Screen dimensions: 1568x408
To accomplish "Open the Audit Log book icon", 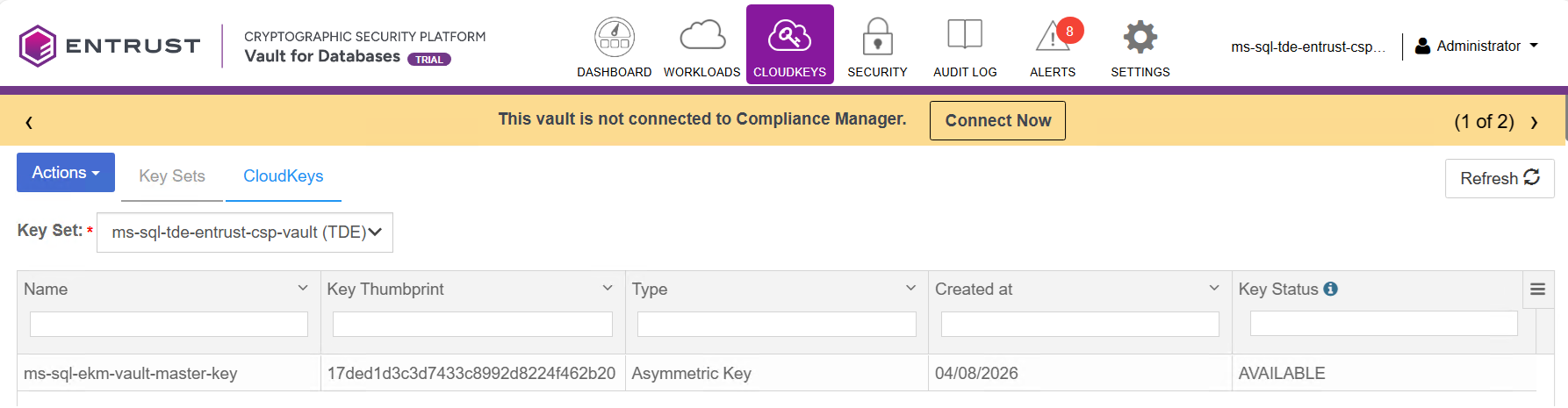I will [965, 35].
